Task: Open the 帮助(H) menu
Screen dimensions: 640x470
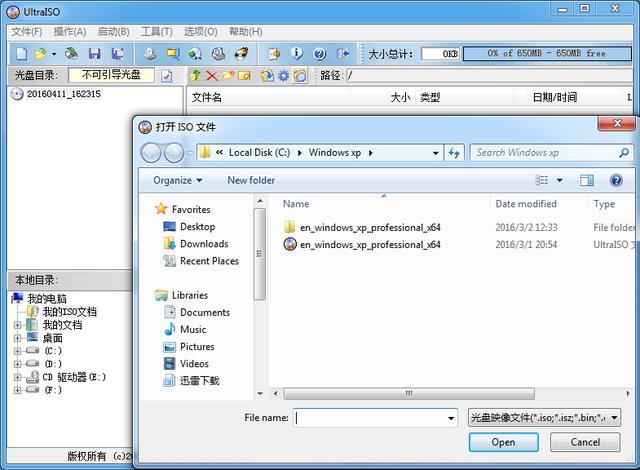Action: point(245,32)
